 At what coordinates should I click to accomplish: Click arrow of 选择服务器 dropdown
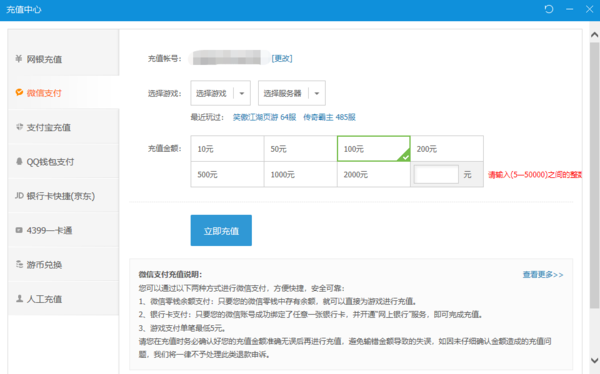(317, 93)
